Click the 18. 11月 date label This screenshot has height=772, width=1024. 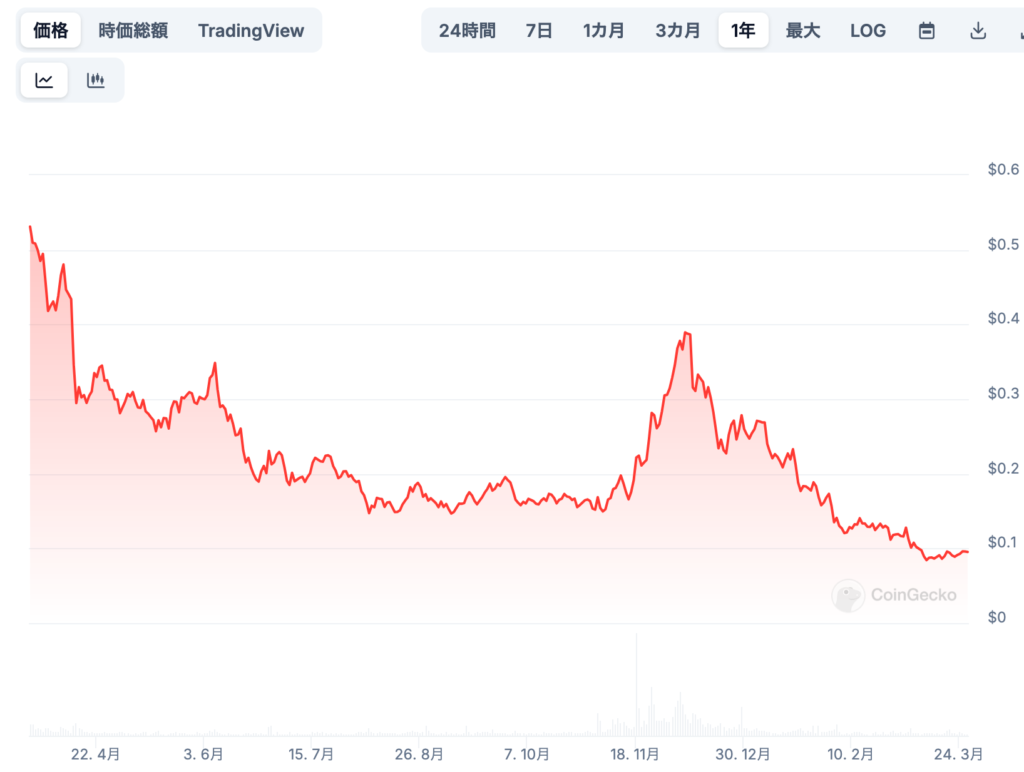click(x=635, y=755)
